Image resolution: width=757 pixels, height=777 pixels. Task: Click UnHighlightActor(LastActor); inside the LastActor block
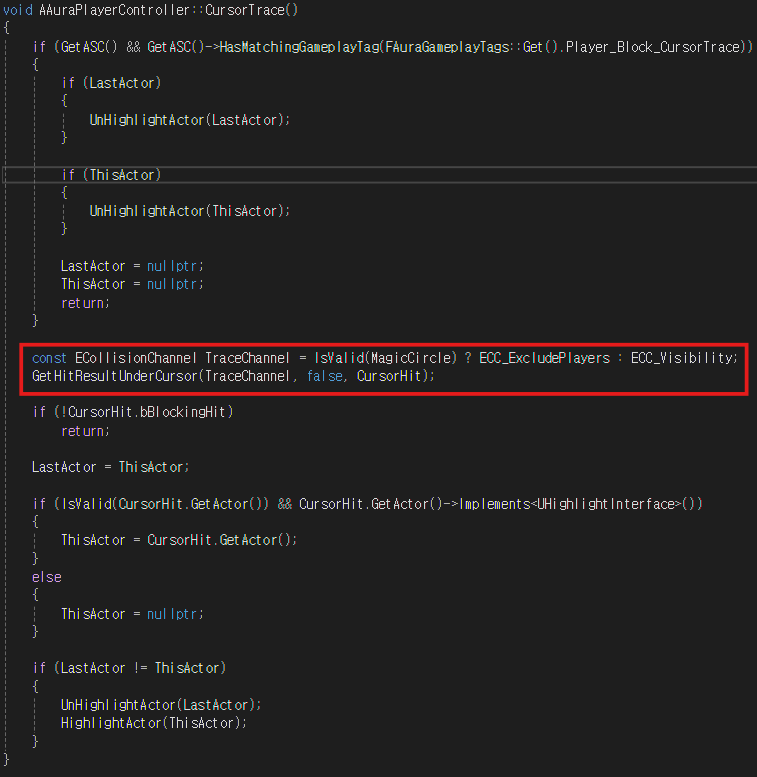(x=190, y=120)
